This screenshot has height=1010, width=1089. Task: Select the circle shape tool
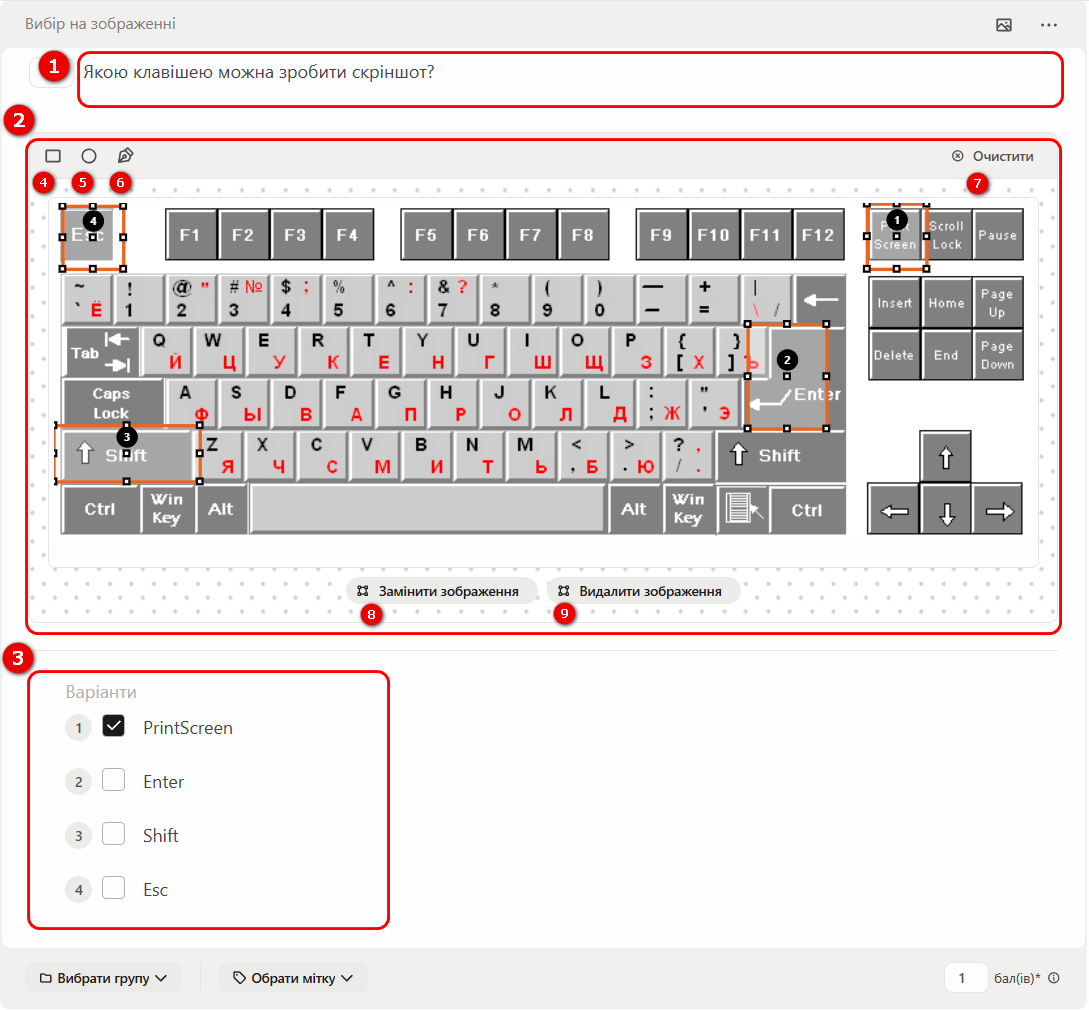89,156
